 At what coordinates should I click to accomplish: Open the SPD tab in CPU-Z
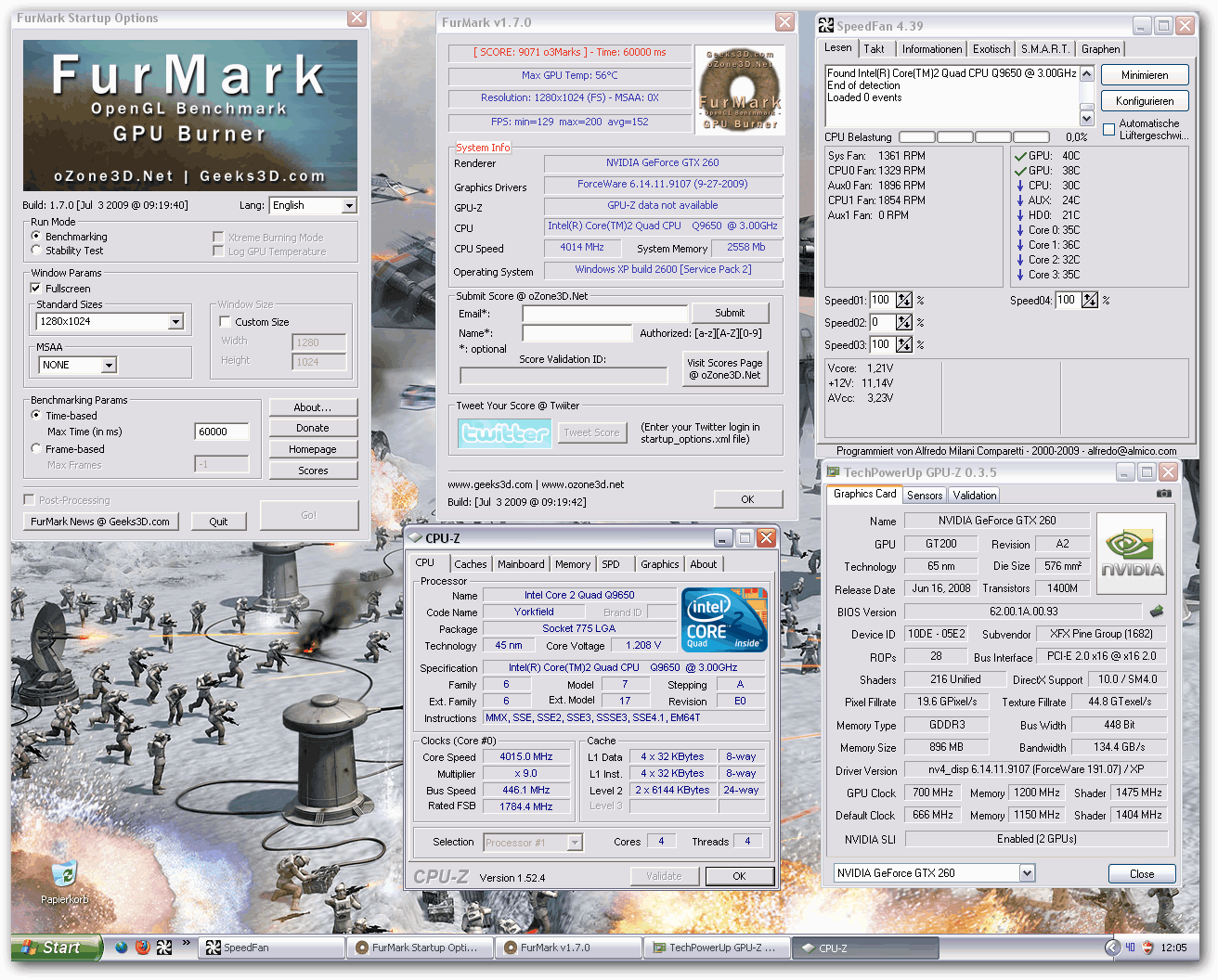pos(611,564)
